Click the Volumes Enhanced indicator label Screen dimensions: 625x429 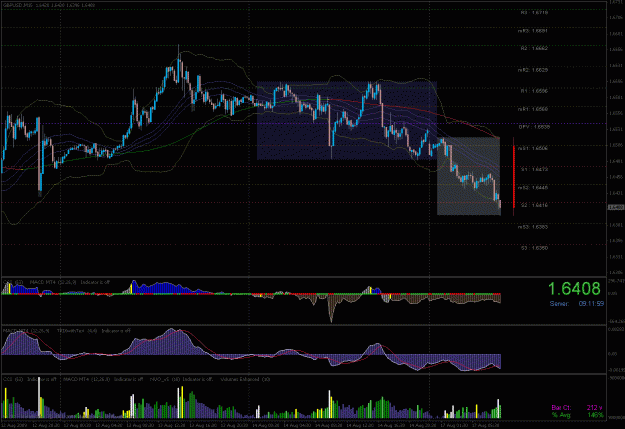[245, 379]
